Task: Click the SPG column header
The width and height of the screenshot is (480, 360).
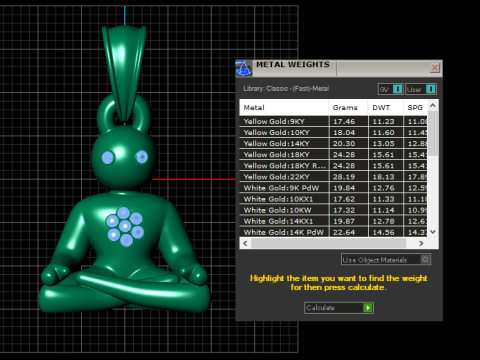Action: pyautogui.click(x=415, y=108)
